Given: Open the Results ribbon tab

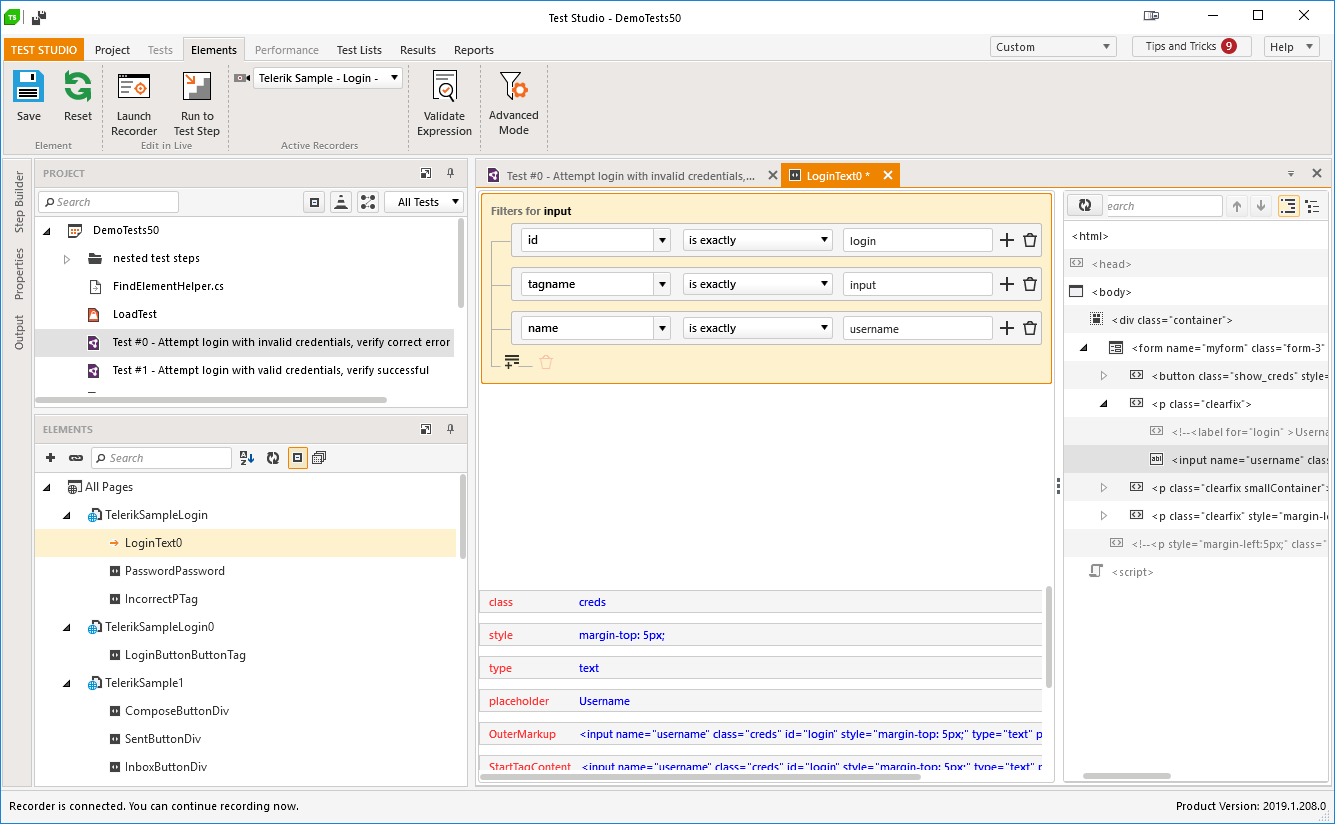Looking at the screenshot, I should tap(418, 50).
